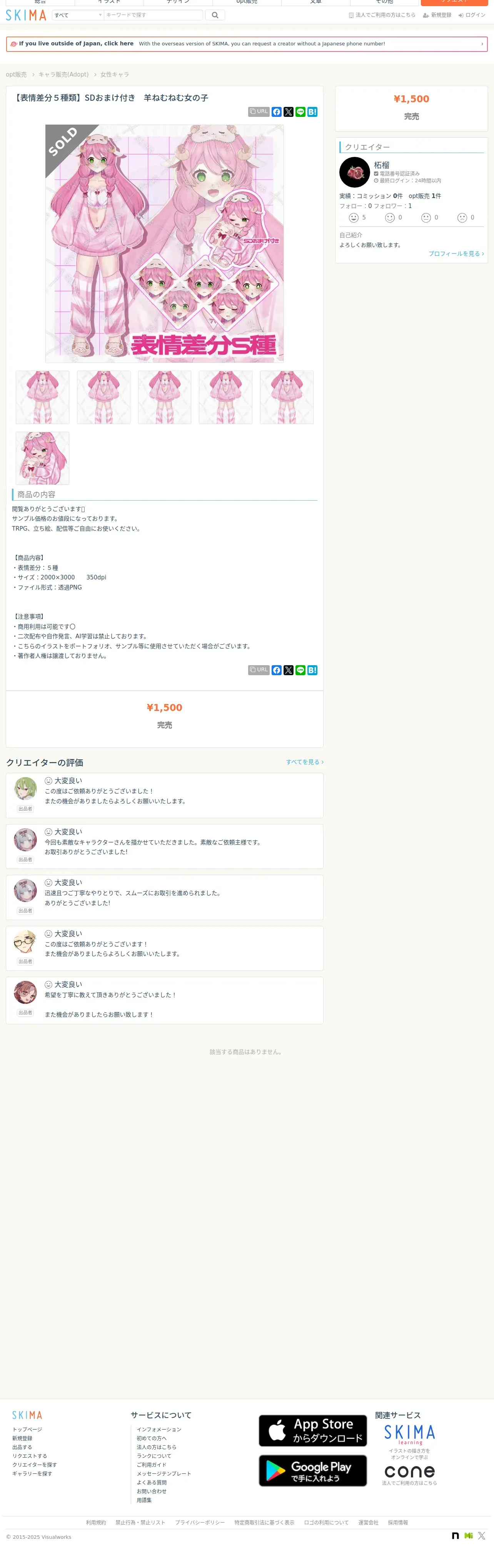Open the すべて category dropdown

[x=77, y=15]
